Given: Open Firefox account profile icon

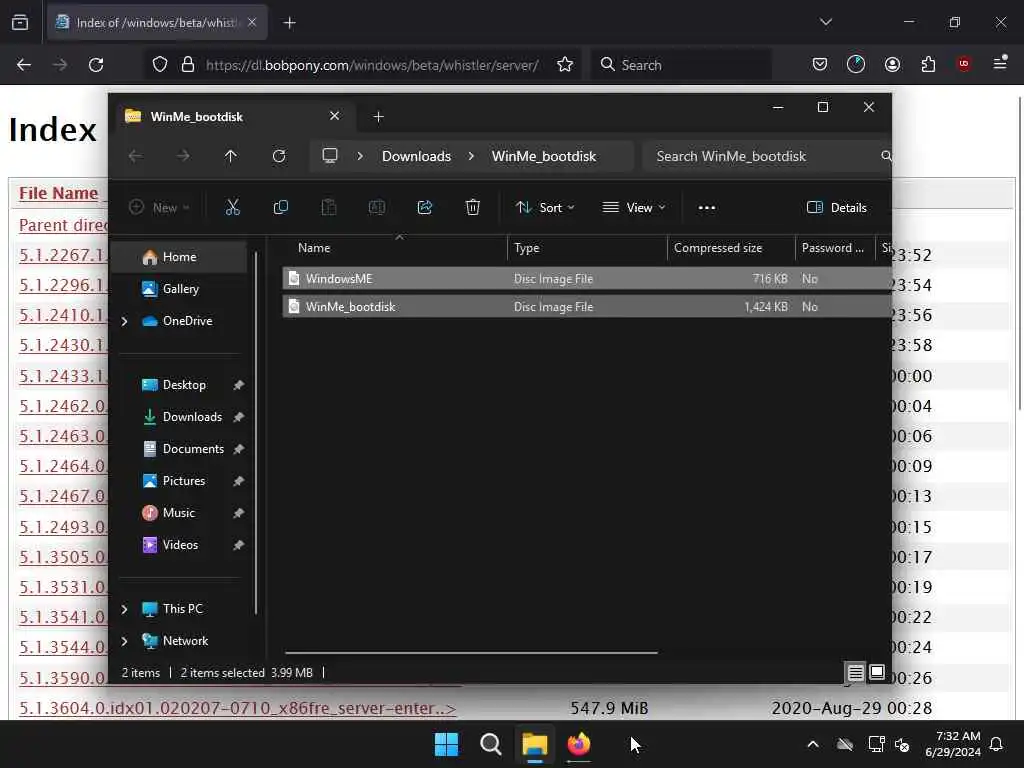Looking at the screenshot, I should pyautogui.click(x=892, y=65).
